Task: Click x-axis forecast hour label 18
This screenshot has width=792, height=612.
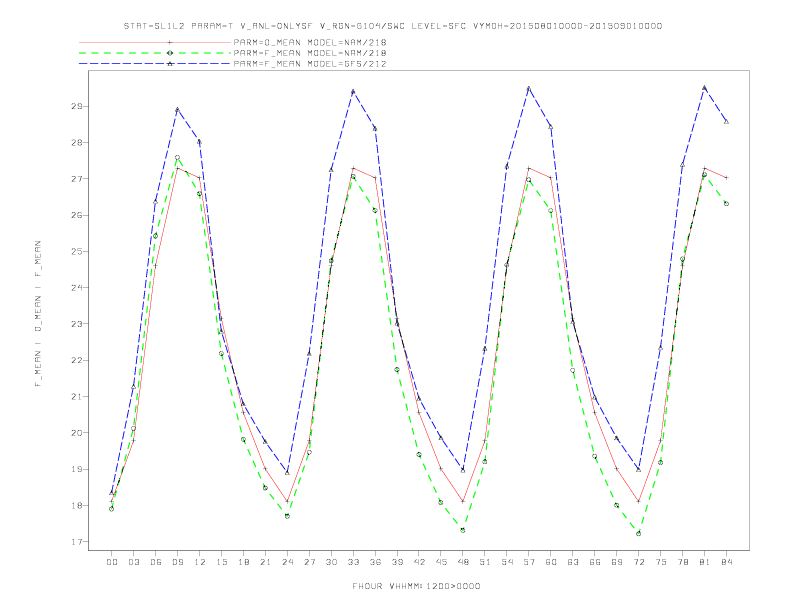Action: point(243,562)
